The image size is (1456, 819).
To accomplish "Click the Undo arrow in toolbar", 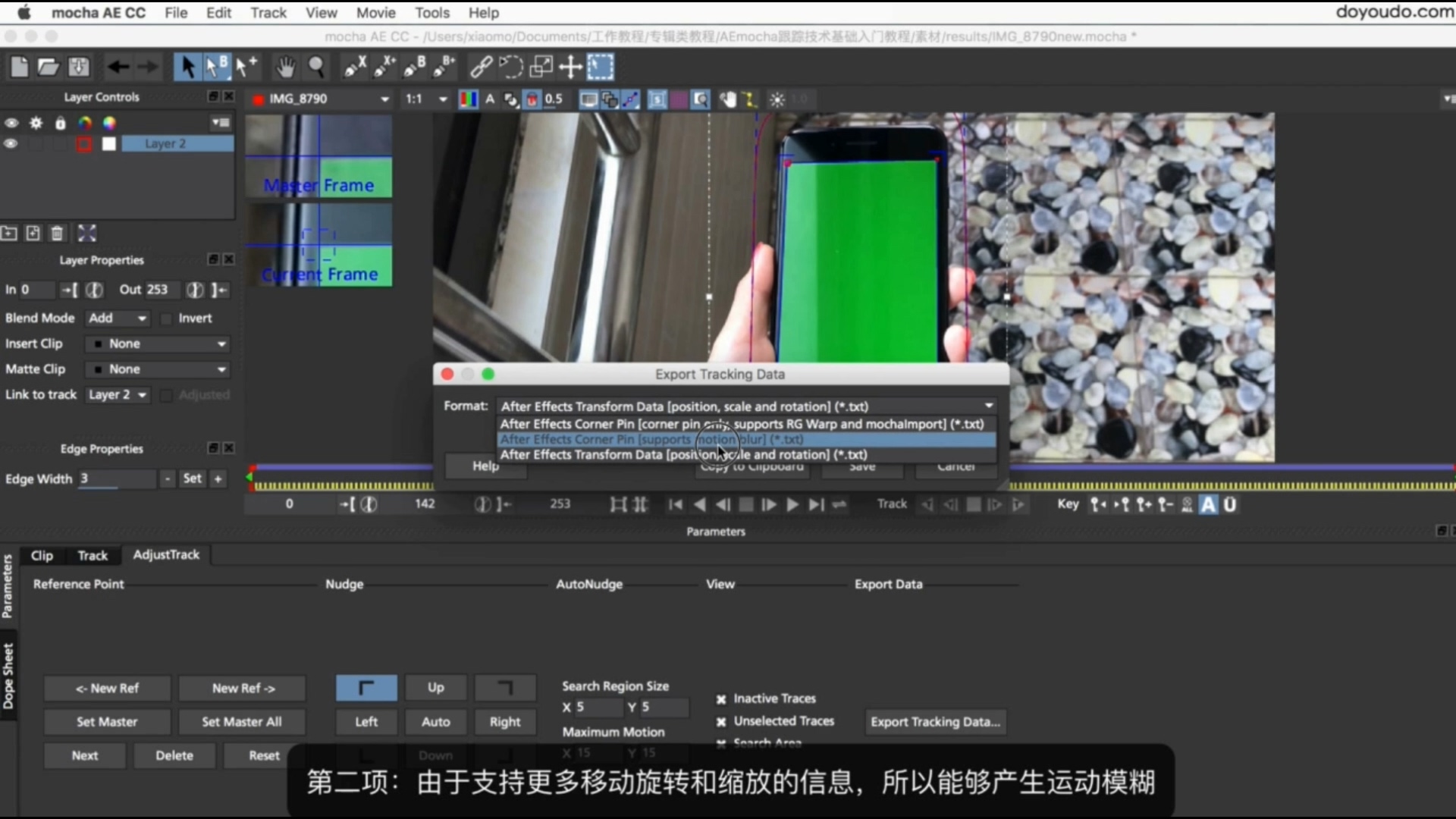I will point(118,67).
